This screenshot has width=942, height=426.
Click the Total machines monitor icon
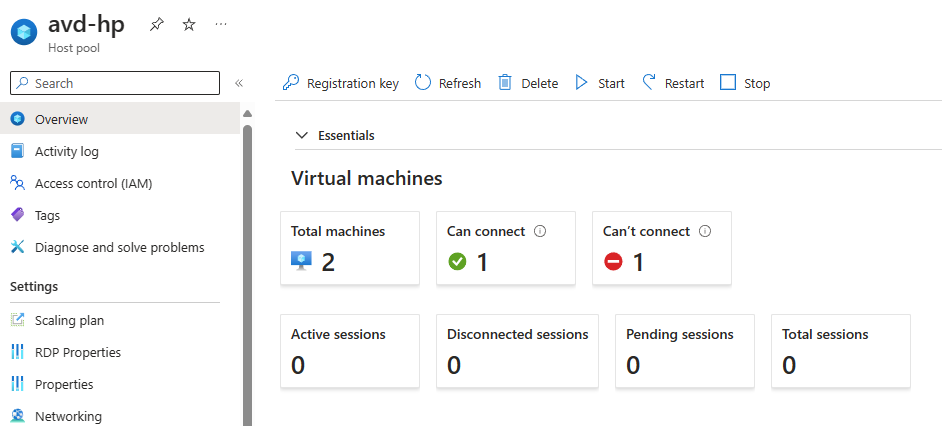302,261
